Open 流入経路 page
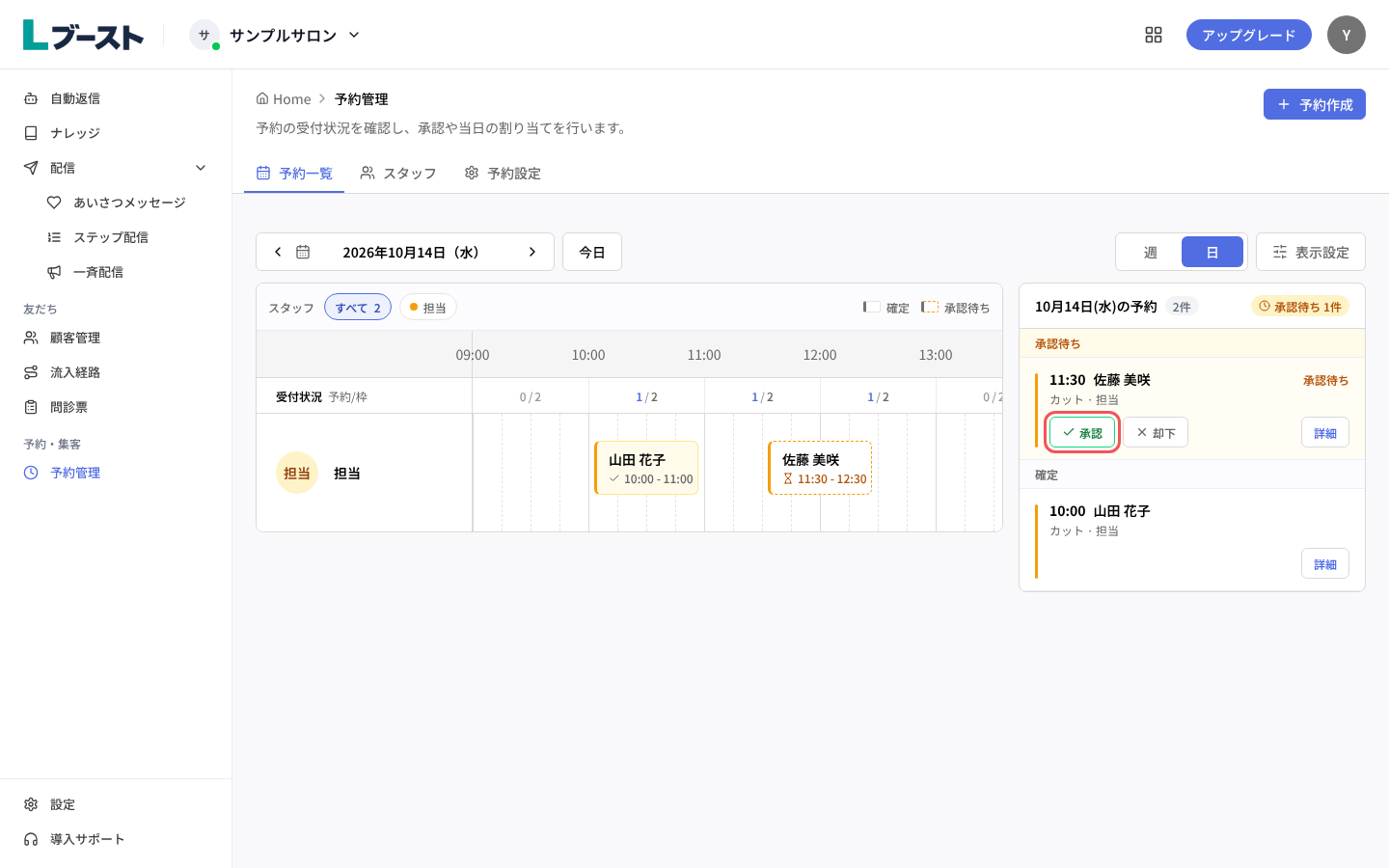1389x868 pixels. click(x=116, y=372)
